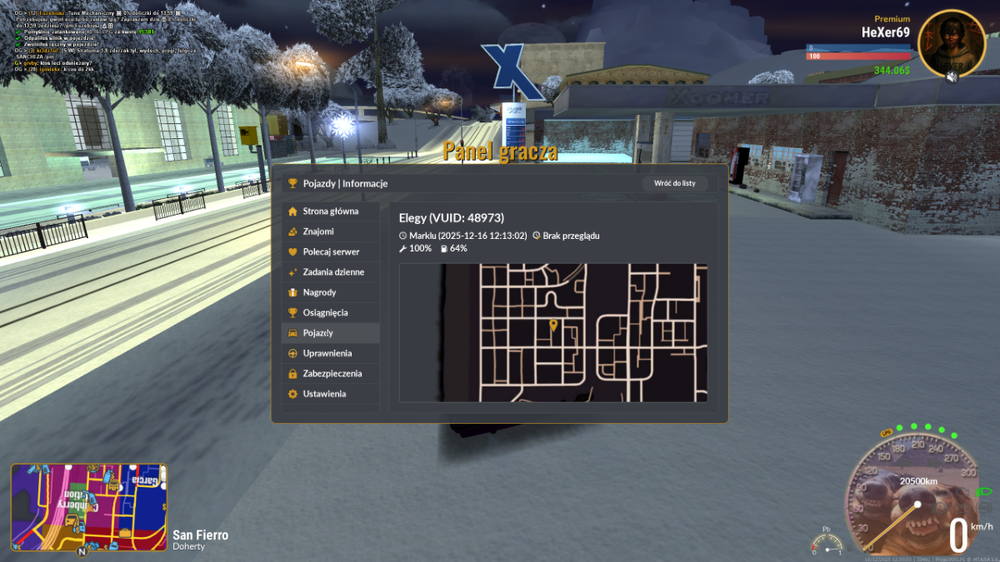Click the Brak przeglądu inspection icon
The width and height of the screenshot is (1000, 562).
pos(536,235)
